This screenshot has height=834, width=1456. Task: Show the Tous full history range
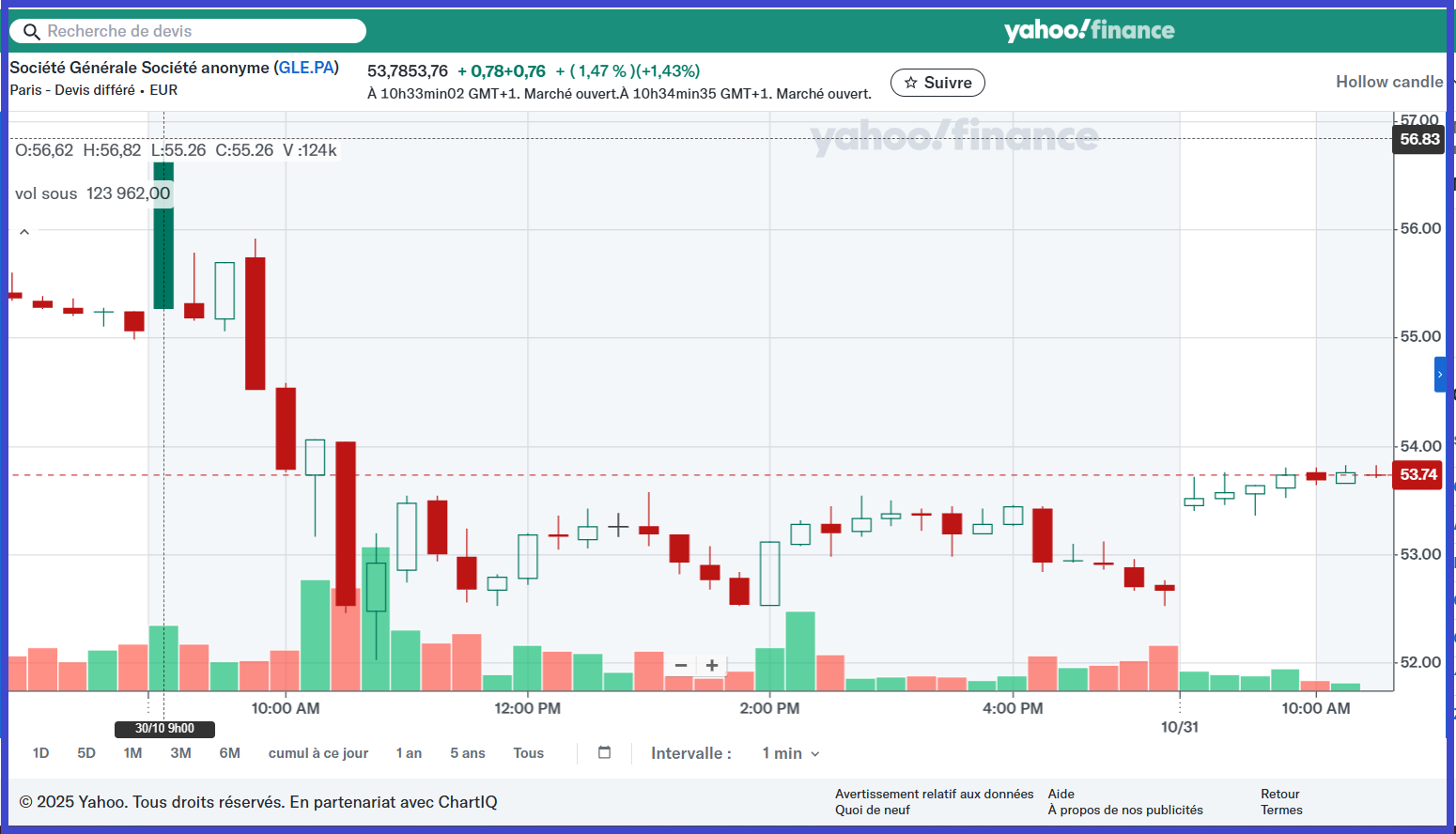(x=528, y=753)
